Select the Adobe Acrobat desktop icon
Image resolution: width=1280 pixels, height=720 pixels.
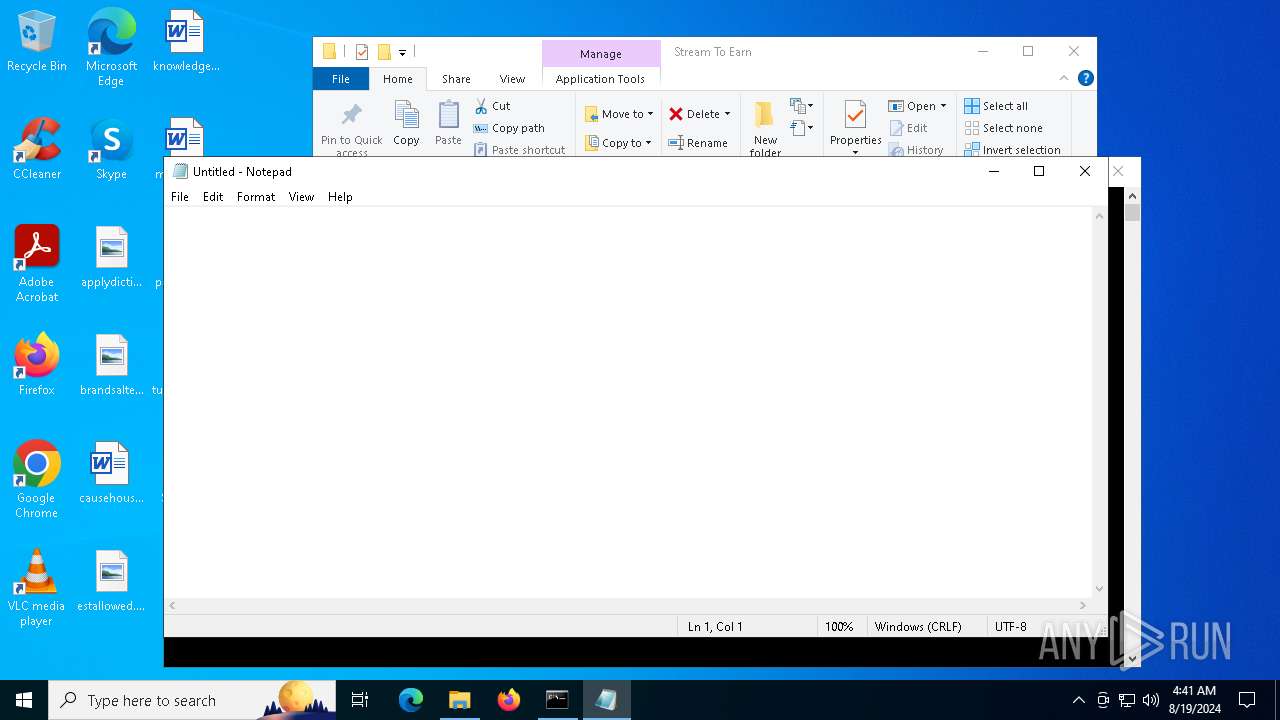click(x=37, y=264)
